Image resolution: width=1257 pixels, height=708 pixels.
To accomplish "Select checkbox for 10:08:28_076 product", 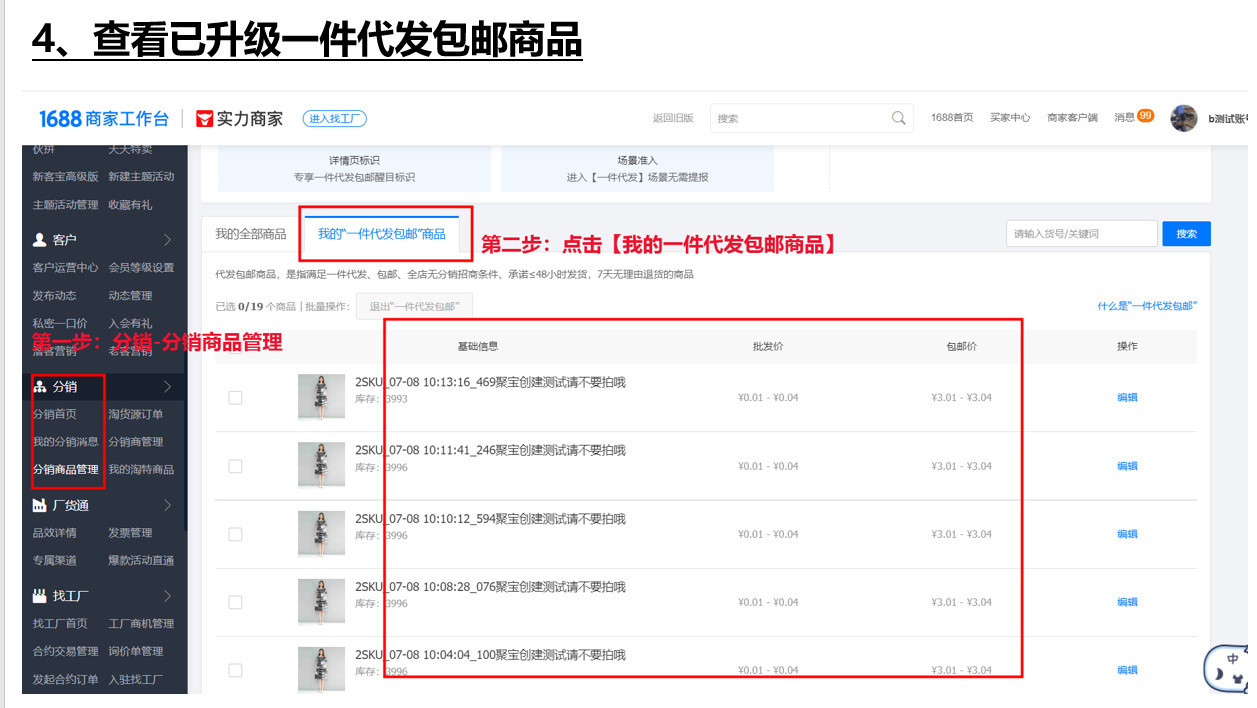I will pyautogui.click(x=235, y=601).
